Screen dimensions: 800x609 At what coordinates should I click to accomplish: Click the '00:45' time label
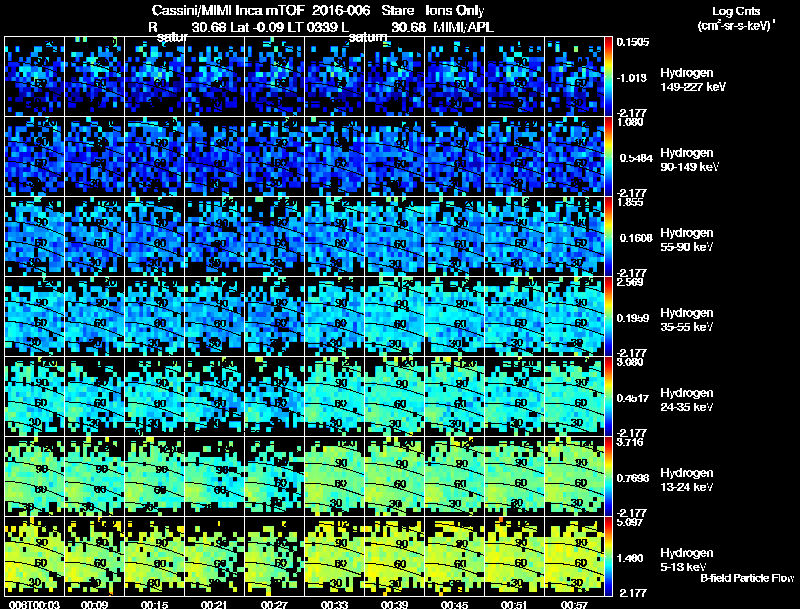(x=455, y=604)
